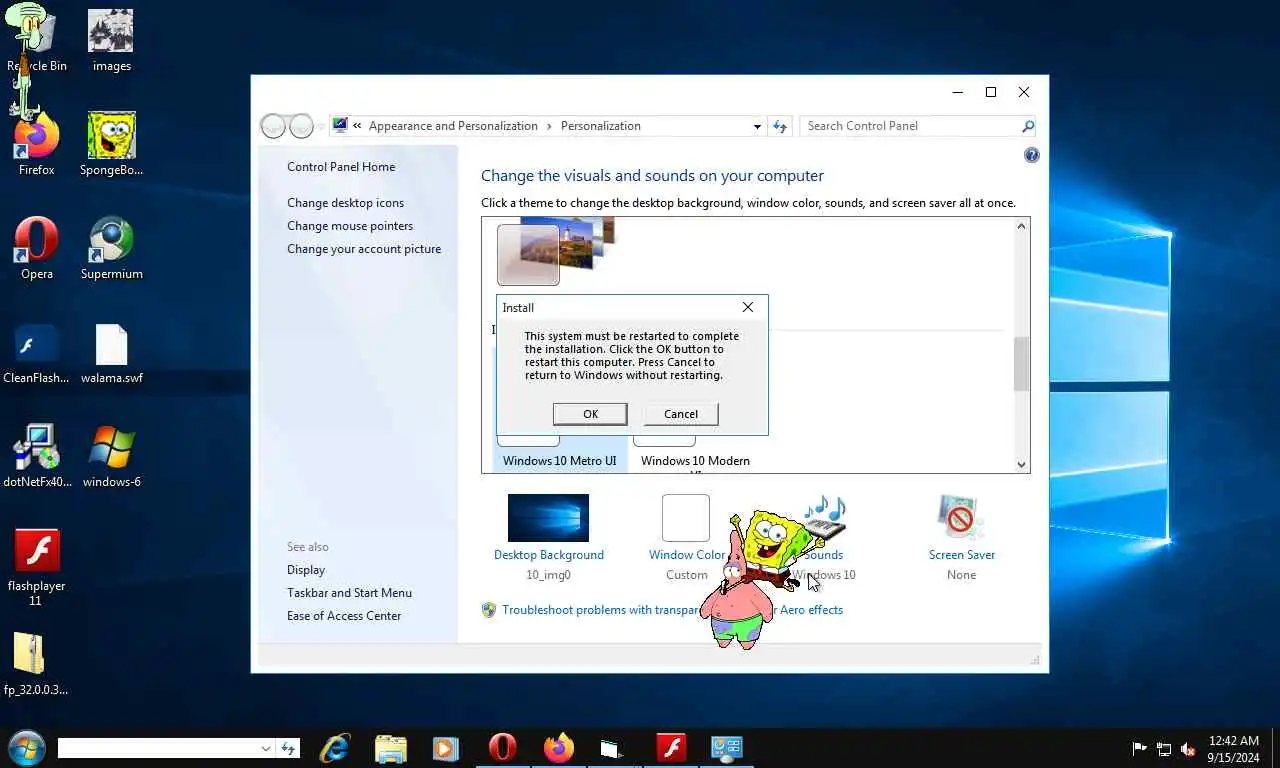
Task: Click Cancel in the Install dialog
Action: tap(681, 414)
